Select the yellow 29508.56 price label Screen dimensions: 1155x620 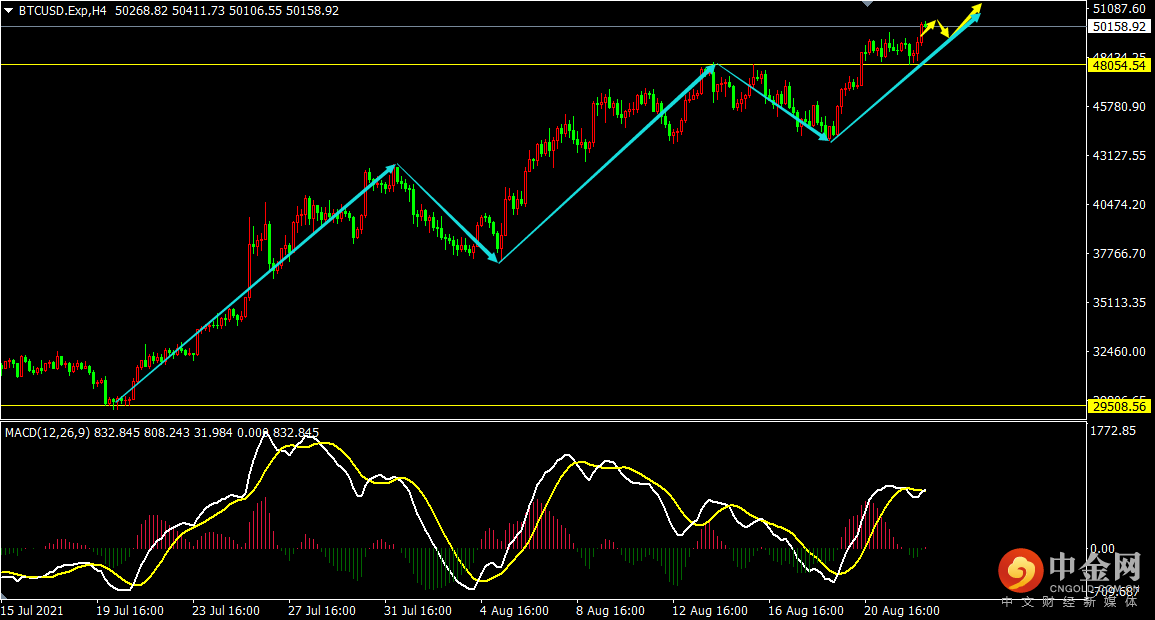[x=1119, y=406]
